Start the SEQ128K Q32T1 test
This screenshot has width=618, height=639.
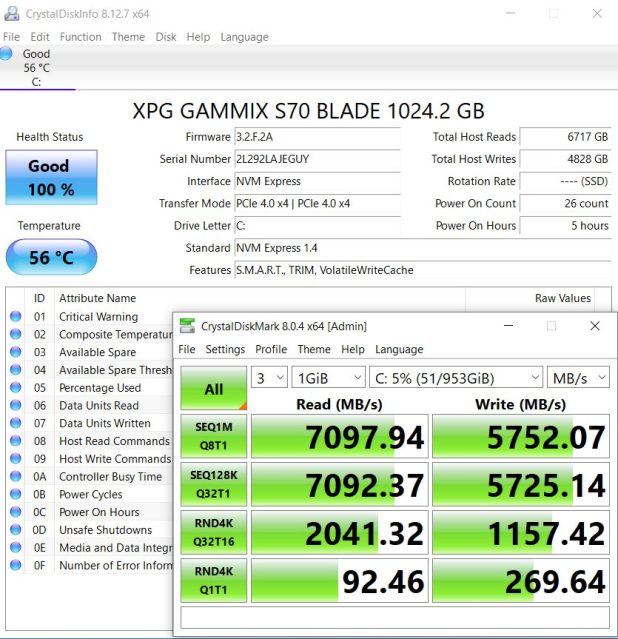click(214, 484)
